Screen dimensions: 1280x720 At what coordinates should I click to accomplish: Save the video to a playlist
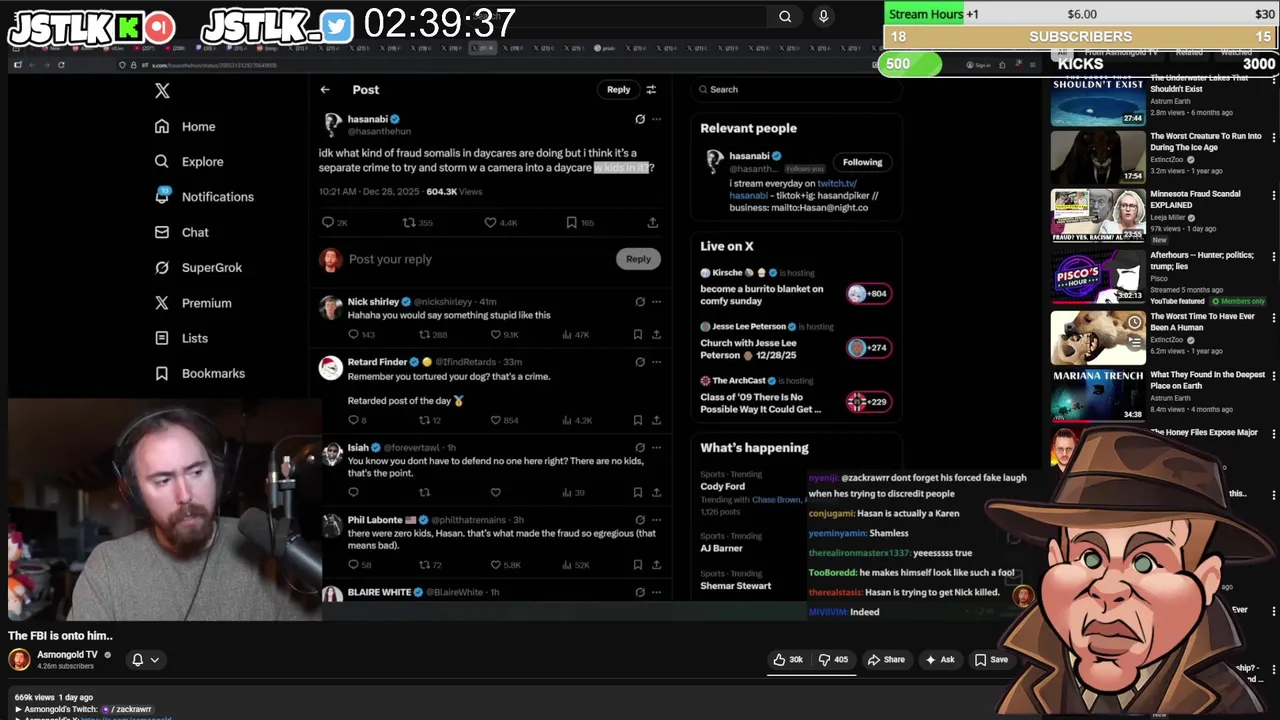tap(991, 660)
